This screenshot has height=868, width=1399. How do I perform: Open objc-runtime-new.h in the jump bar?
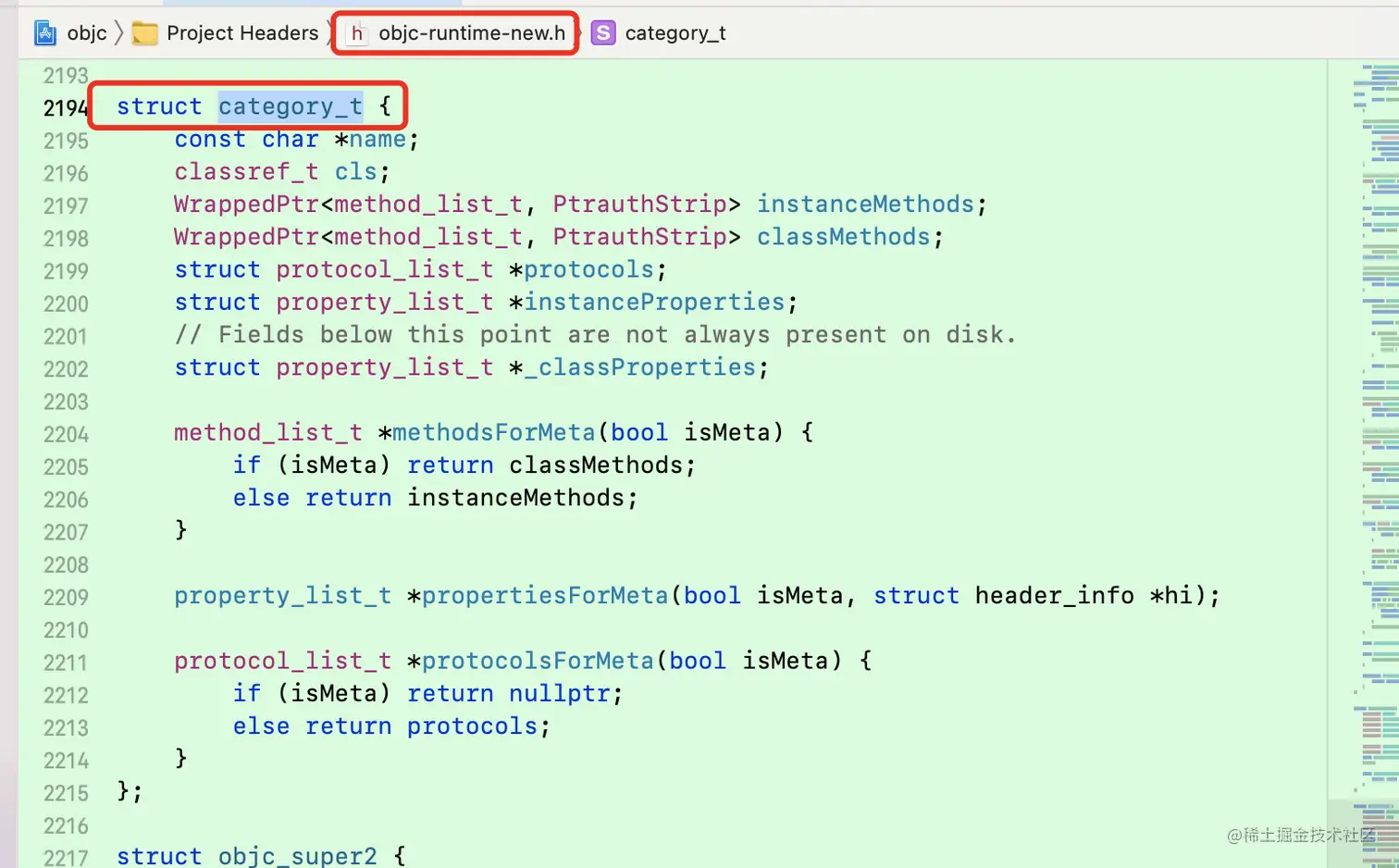pyautogui.click(x=472, y=33)
